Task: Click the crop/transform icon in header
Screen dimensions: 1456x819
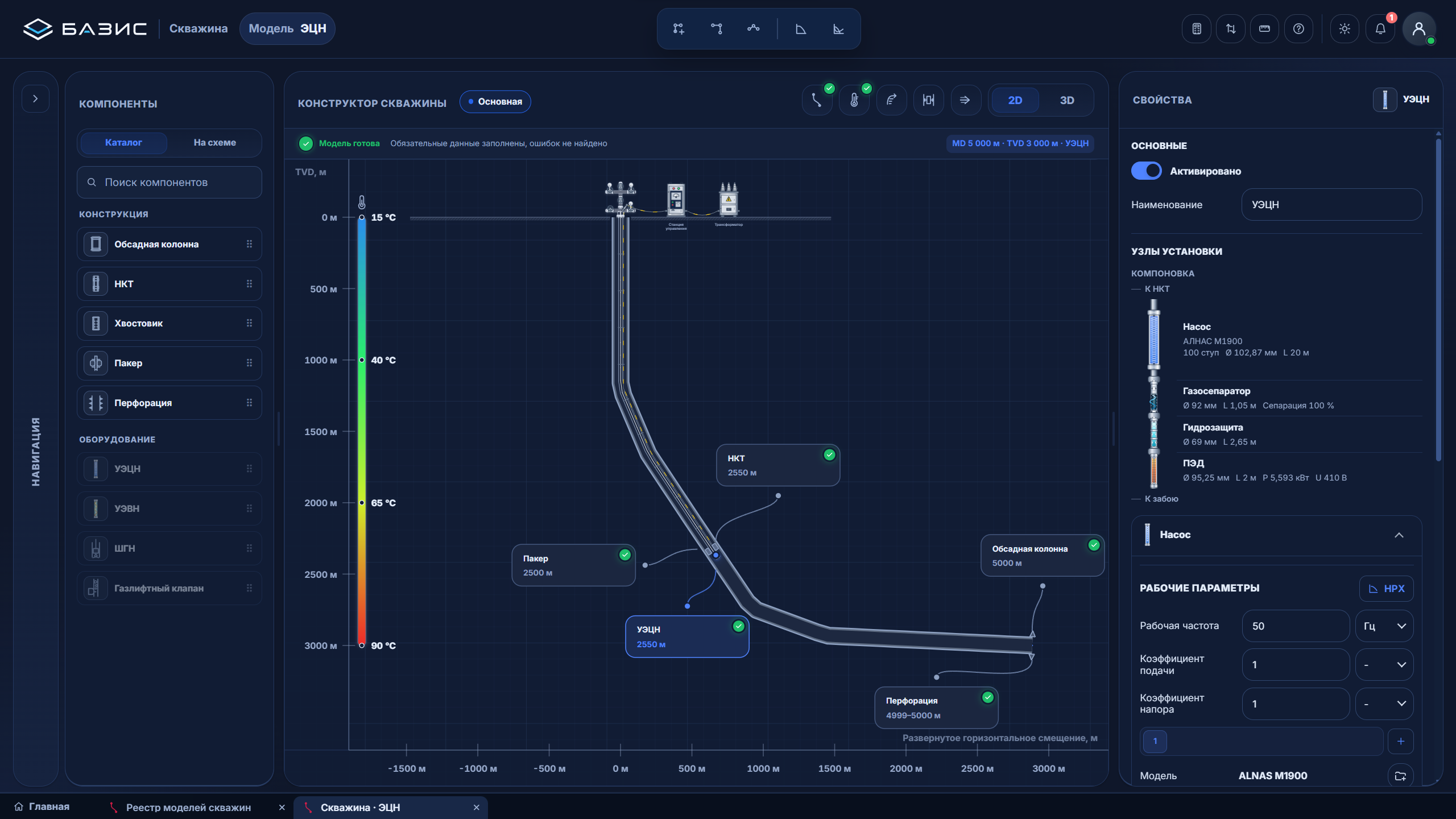Action: tap(1231, 28)
